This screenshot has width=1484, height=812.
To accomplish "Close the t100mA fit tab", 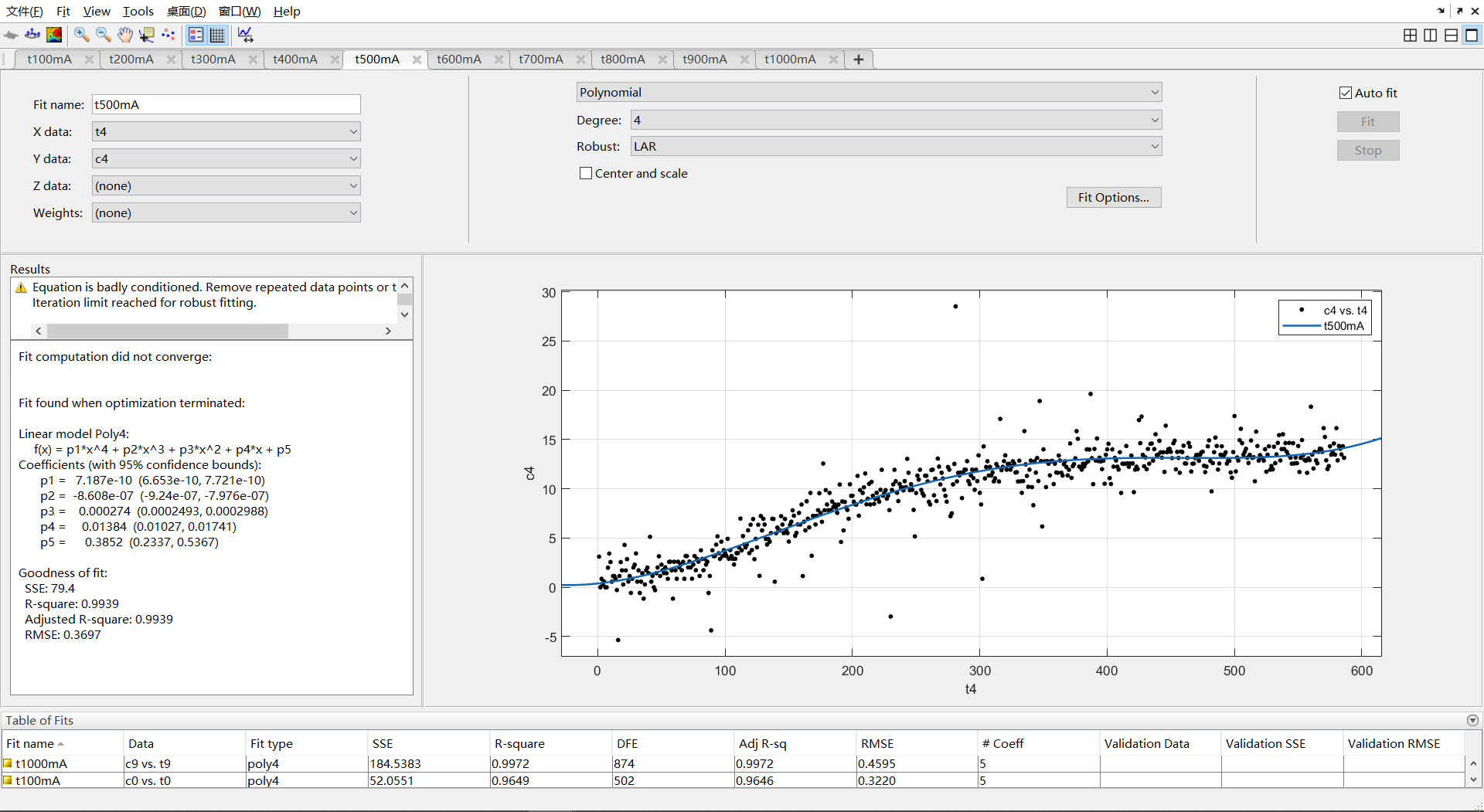I will pyautogui.click(x=89, y=59).
